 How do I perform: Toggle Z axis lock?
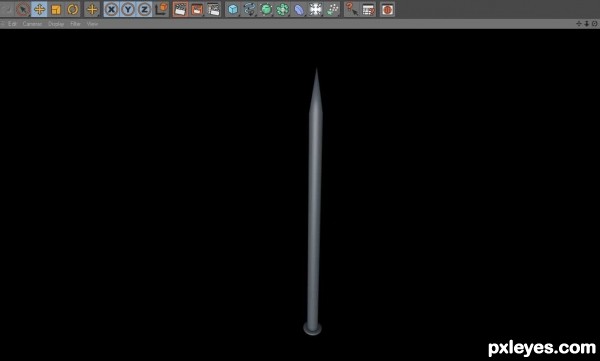(x=144, y=9)
